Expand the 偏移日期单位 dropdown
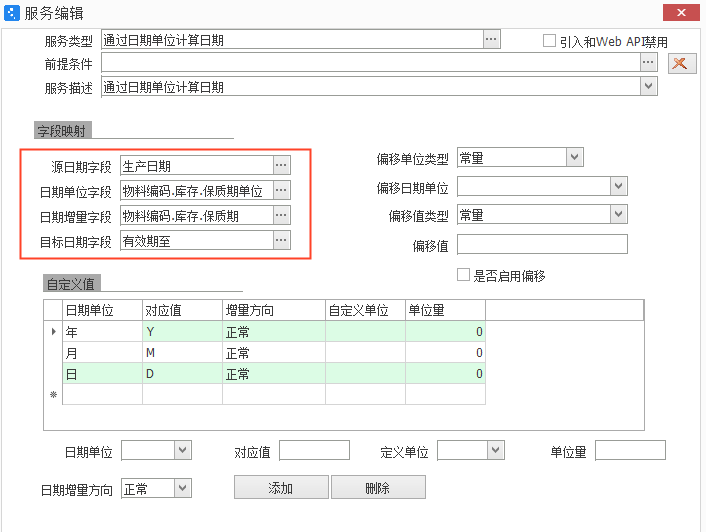This screenshot has height=532, width=706. [x=619, y=186]
